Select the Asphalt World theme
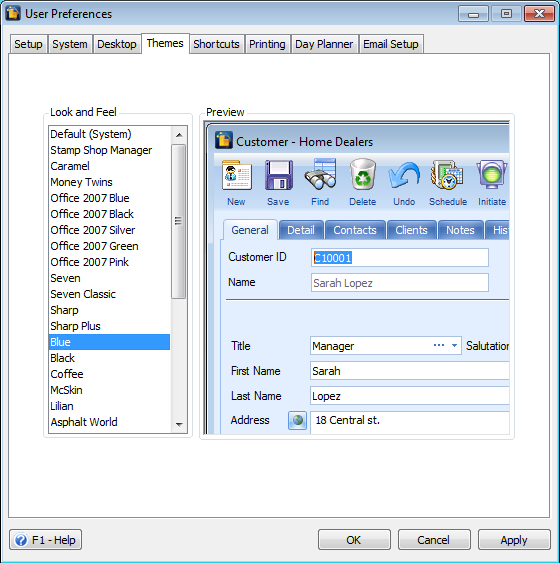 click(109, 422)
